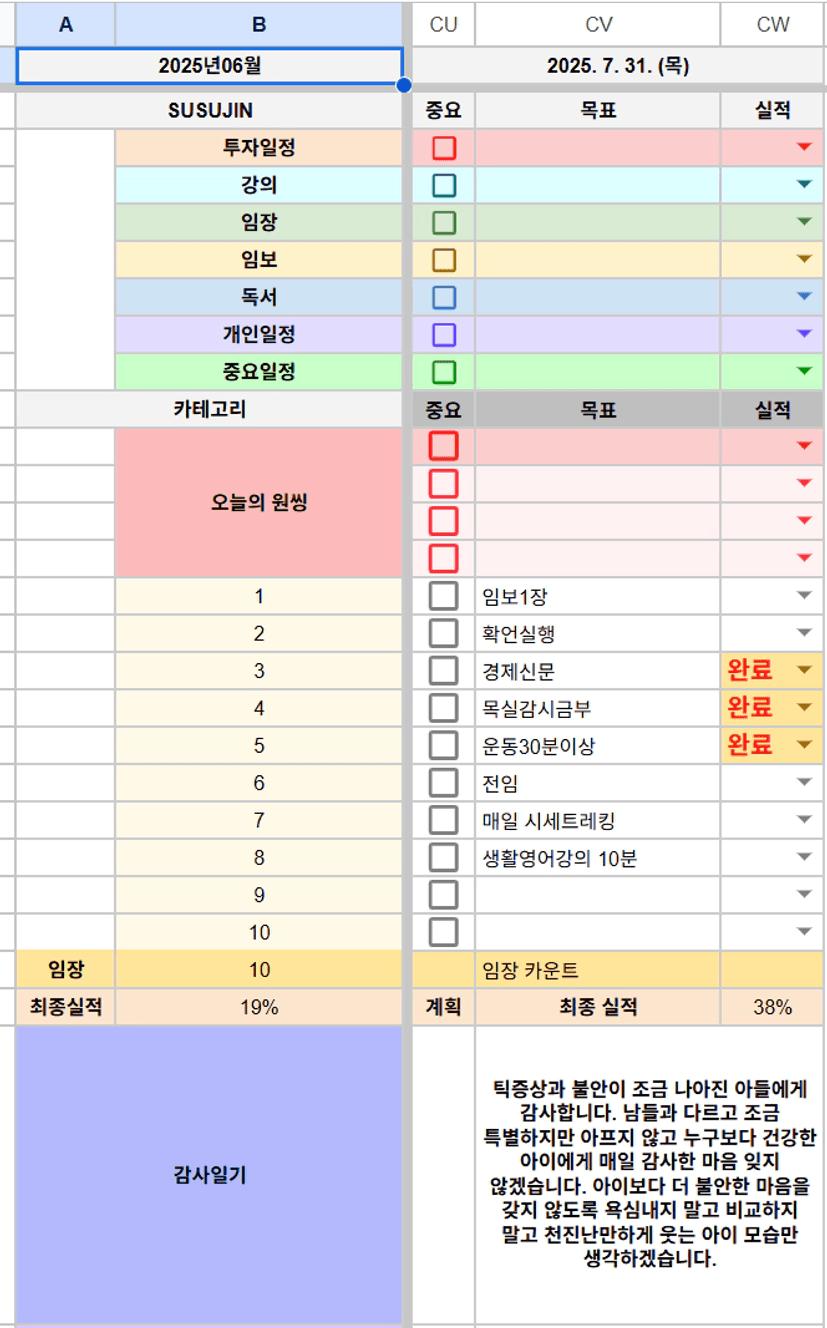Select column header CV
This screenshot has width=827, height=1328.
click(598, 24)
